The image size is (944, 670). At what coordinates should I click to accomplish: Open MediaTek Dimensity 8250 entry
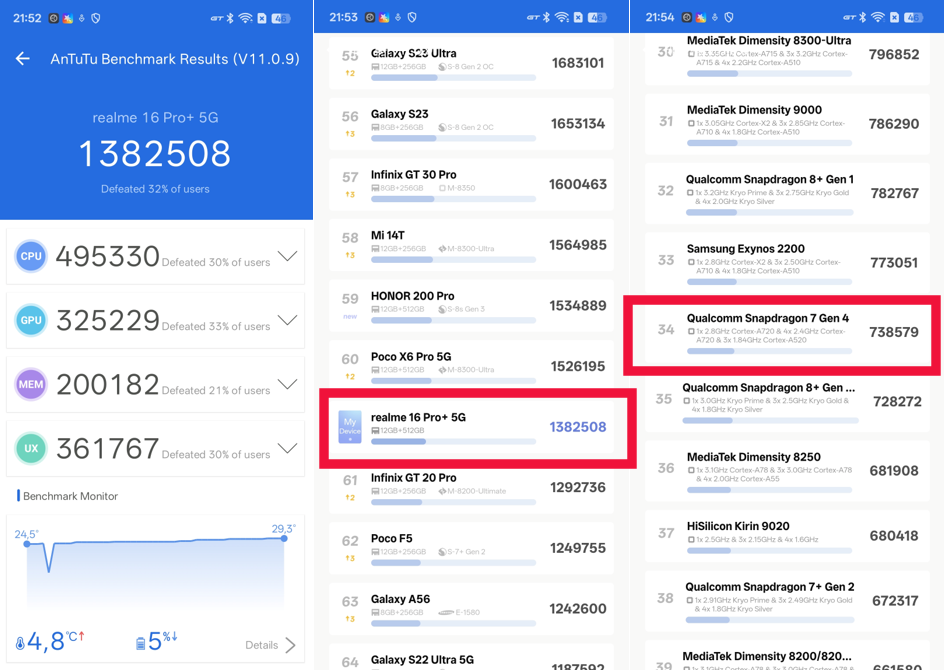coord(787,471)
